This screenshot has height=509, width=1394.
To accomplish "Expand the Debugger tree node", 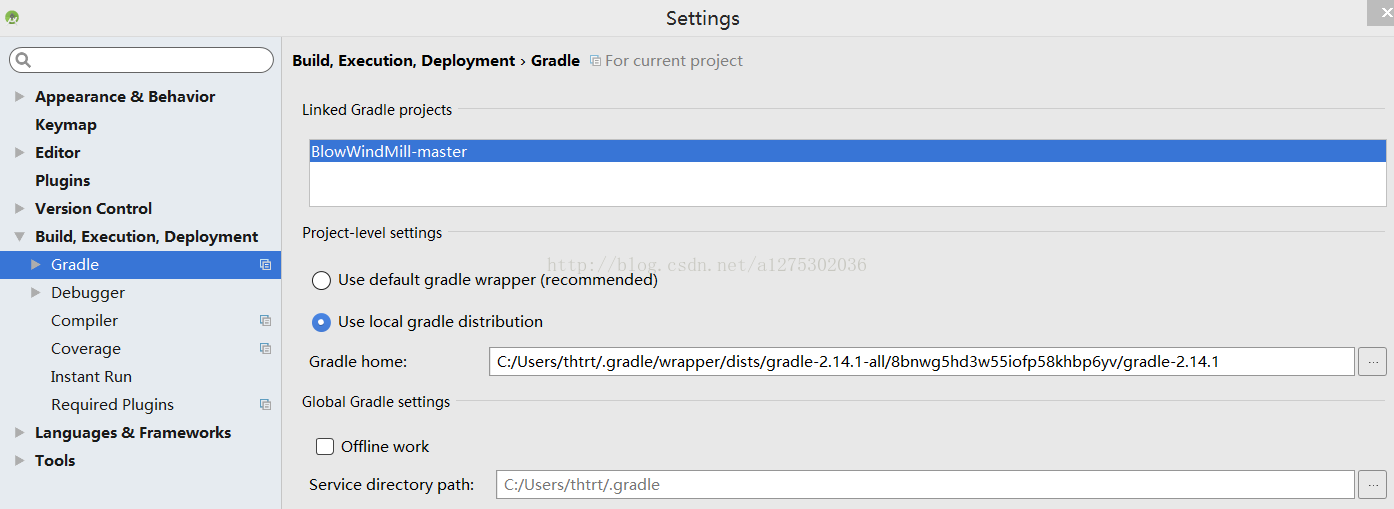I will [36, 293].
